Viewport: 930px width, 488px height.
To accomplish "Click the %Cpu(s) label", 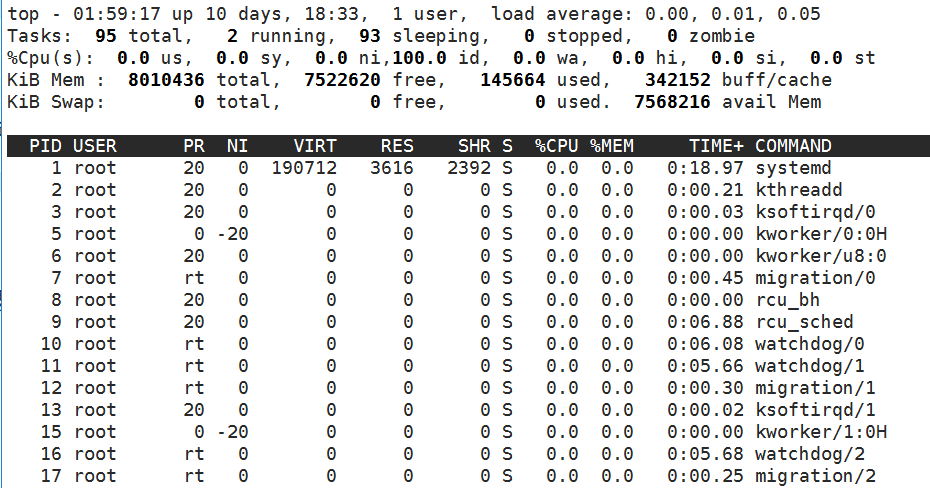I will point(50,58).
